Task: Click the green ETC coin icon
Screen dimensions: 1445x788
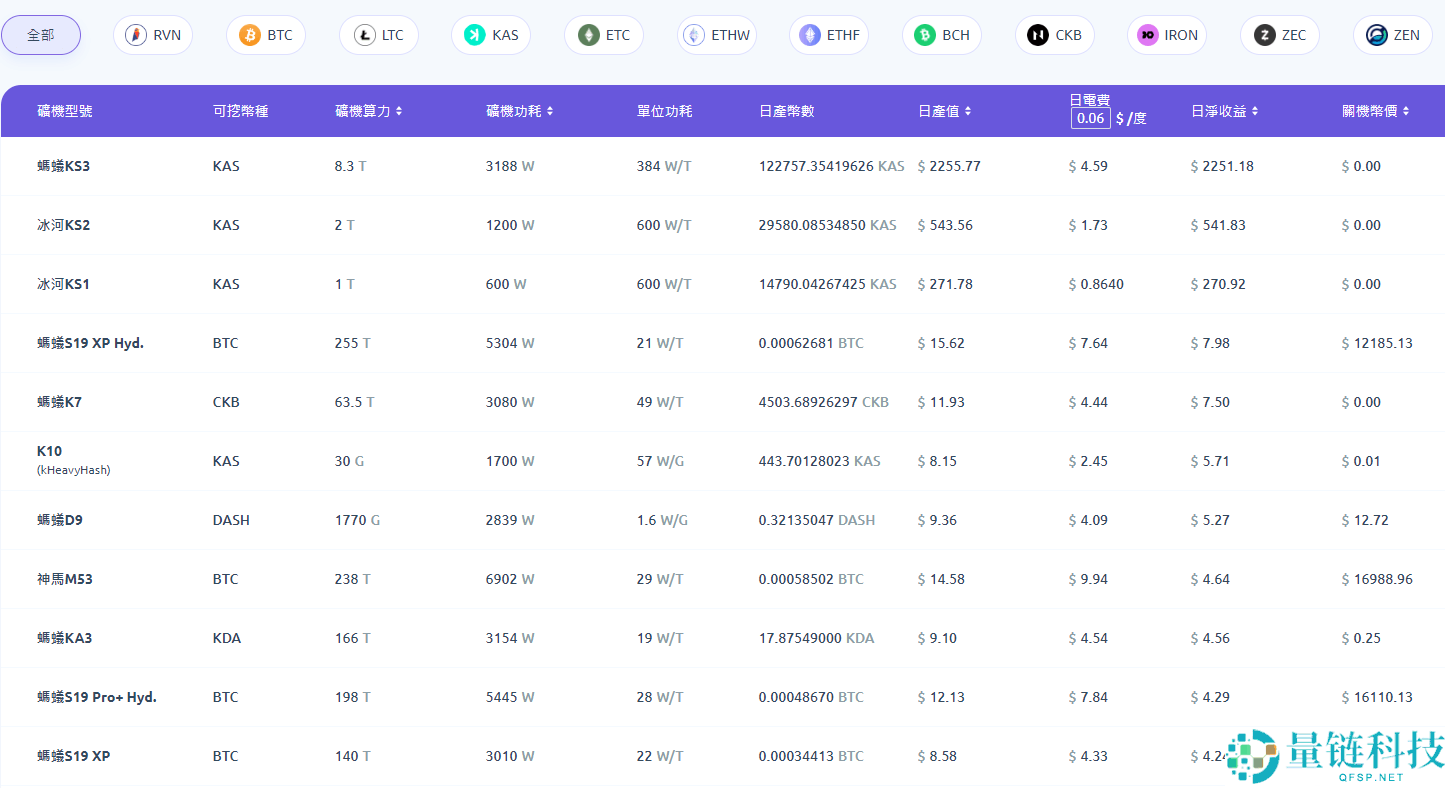Action: pyautogui.click(x=587, y=35)
